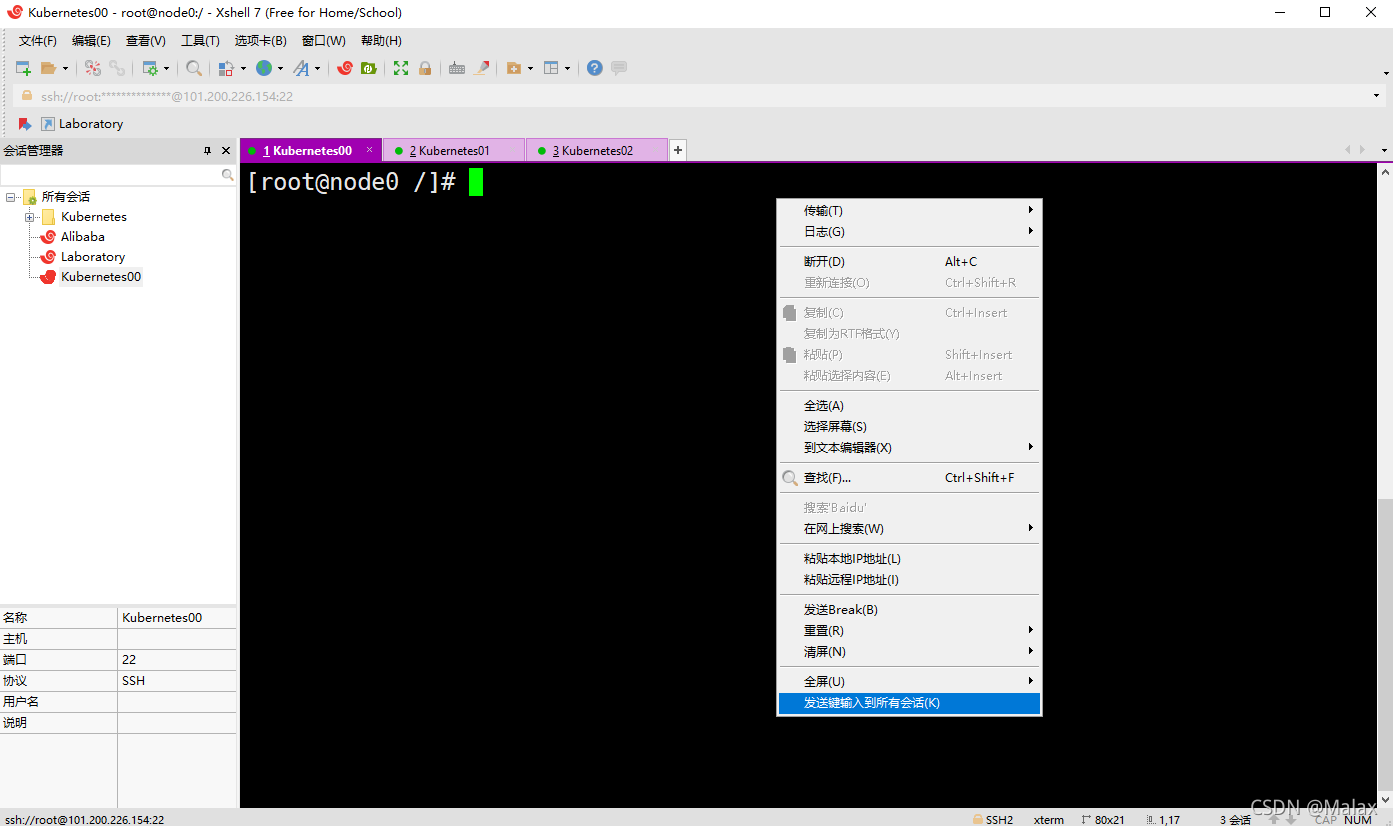The image size is (1393, 826).
Task: Switch to the Kubernetes02 tab
Action: 596,150
